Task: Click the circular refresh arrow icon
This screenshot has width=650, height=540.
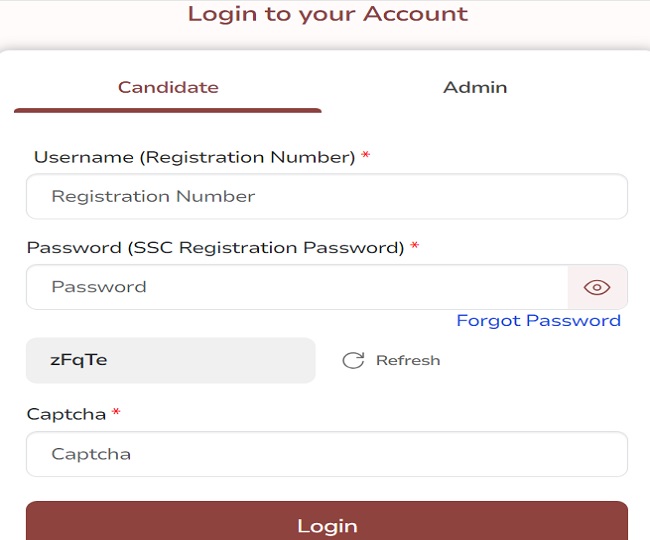Action: coord(353,360)
